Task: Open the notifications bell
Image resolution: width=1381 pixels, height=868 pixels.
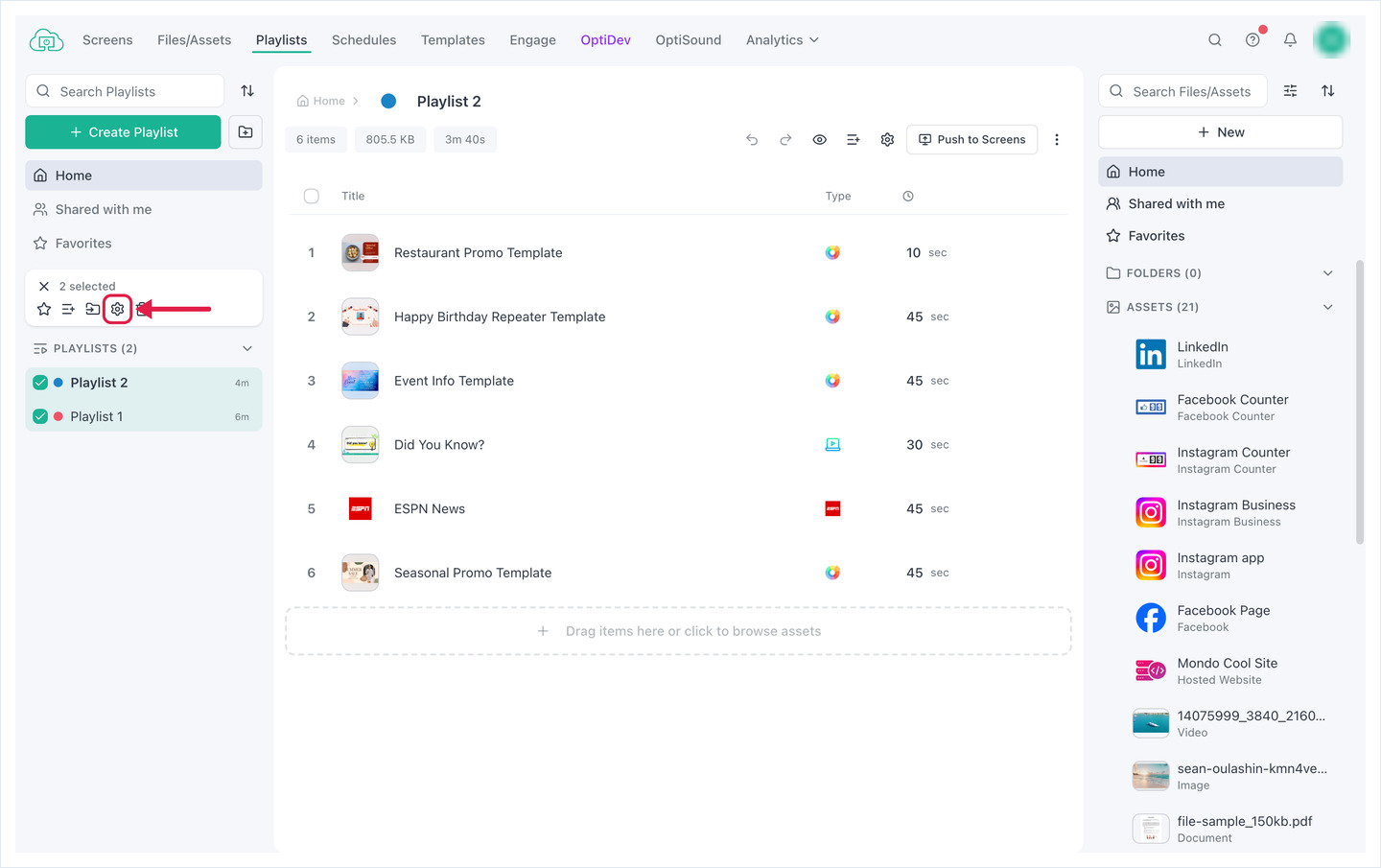Action: coord(1290,40)
